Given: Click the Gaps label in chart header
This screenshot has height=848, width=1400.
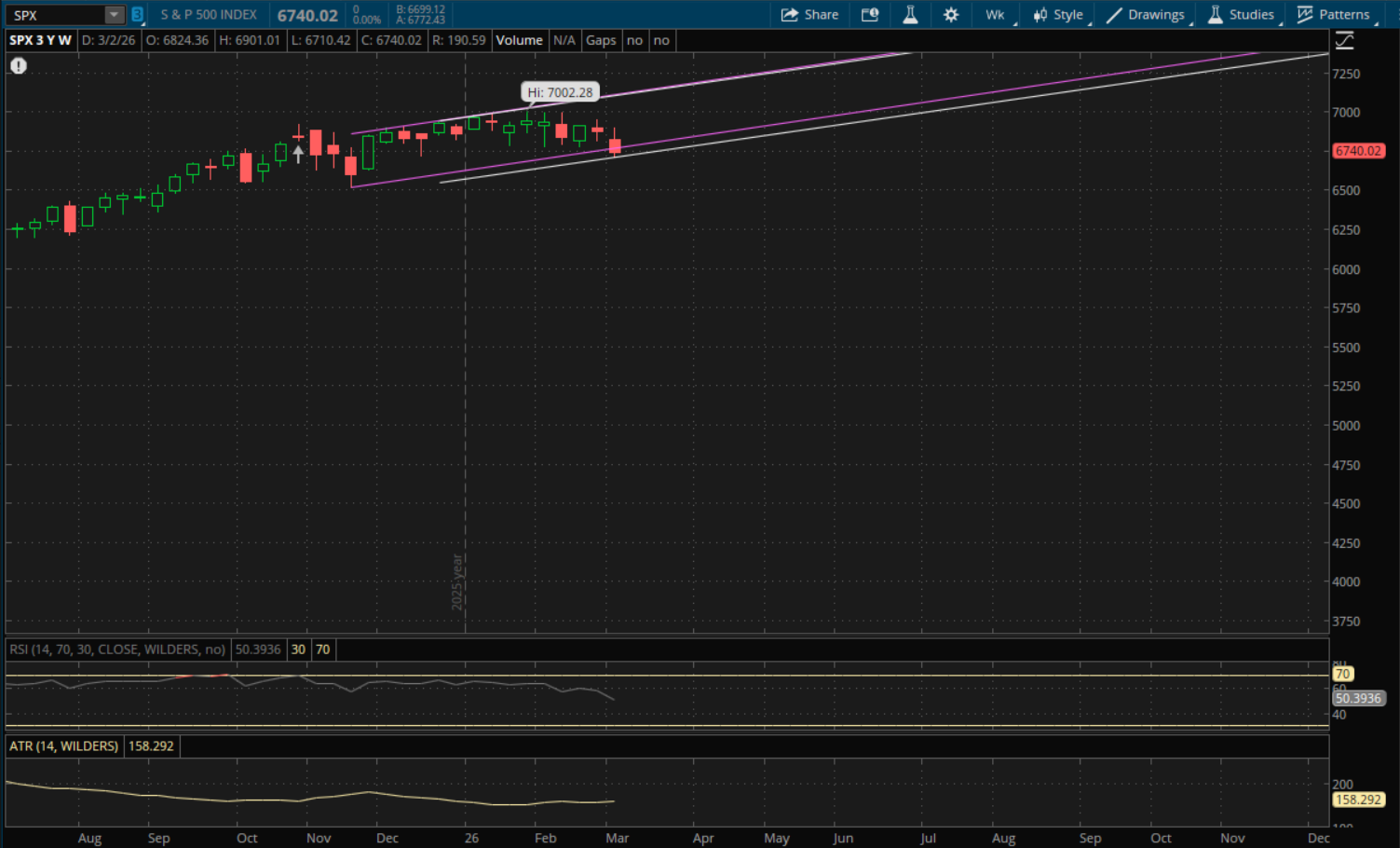Looking at the screenshot, I should click(x=601, y=40).
